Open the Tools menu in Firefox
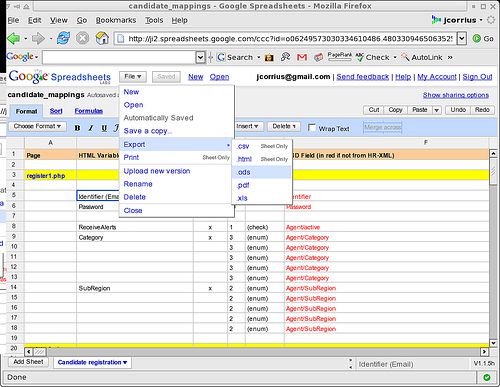 coord(154,20)
